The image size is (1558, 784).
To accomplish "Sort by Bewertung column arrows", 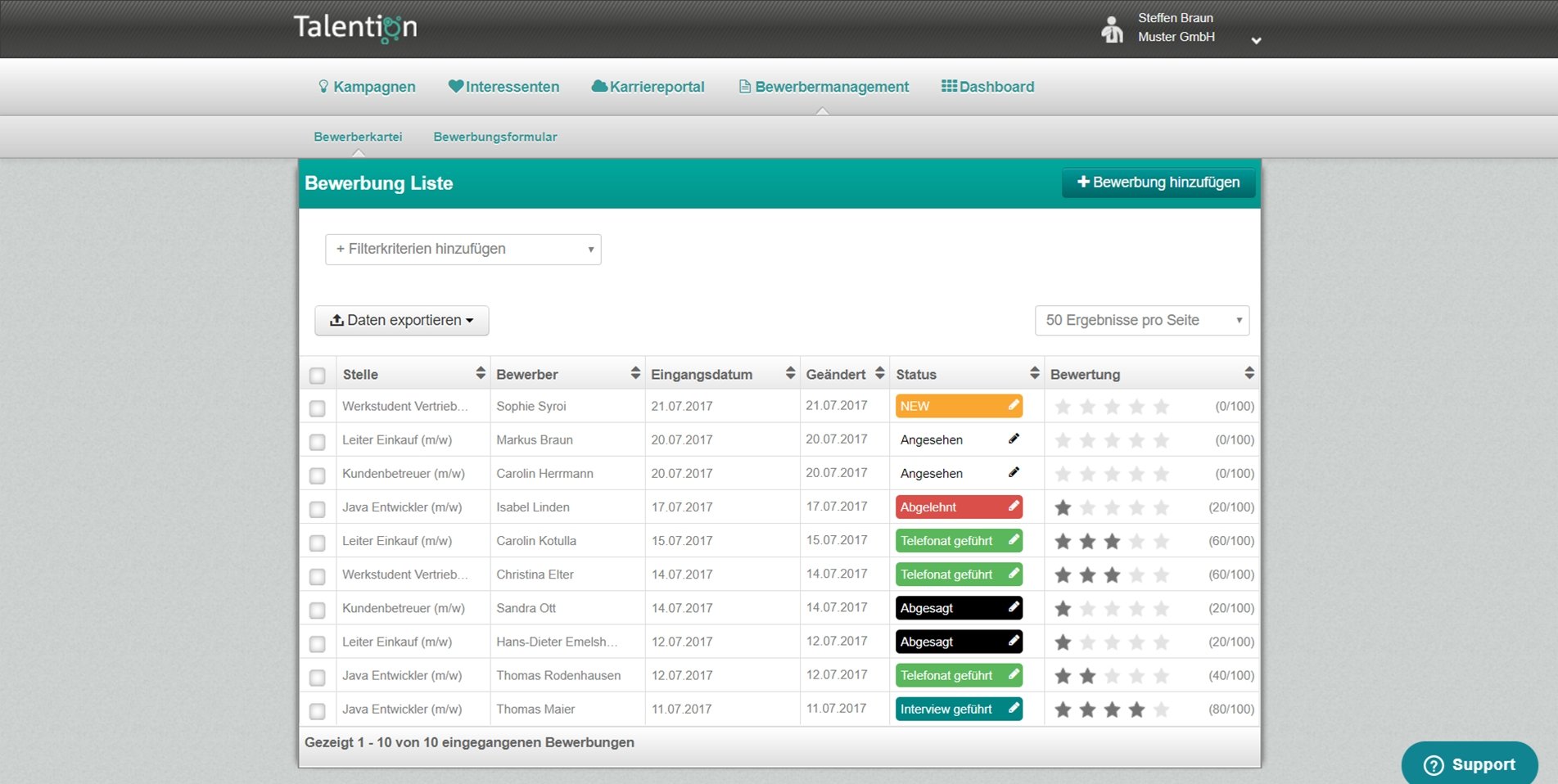I will pos(1249,373).
